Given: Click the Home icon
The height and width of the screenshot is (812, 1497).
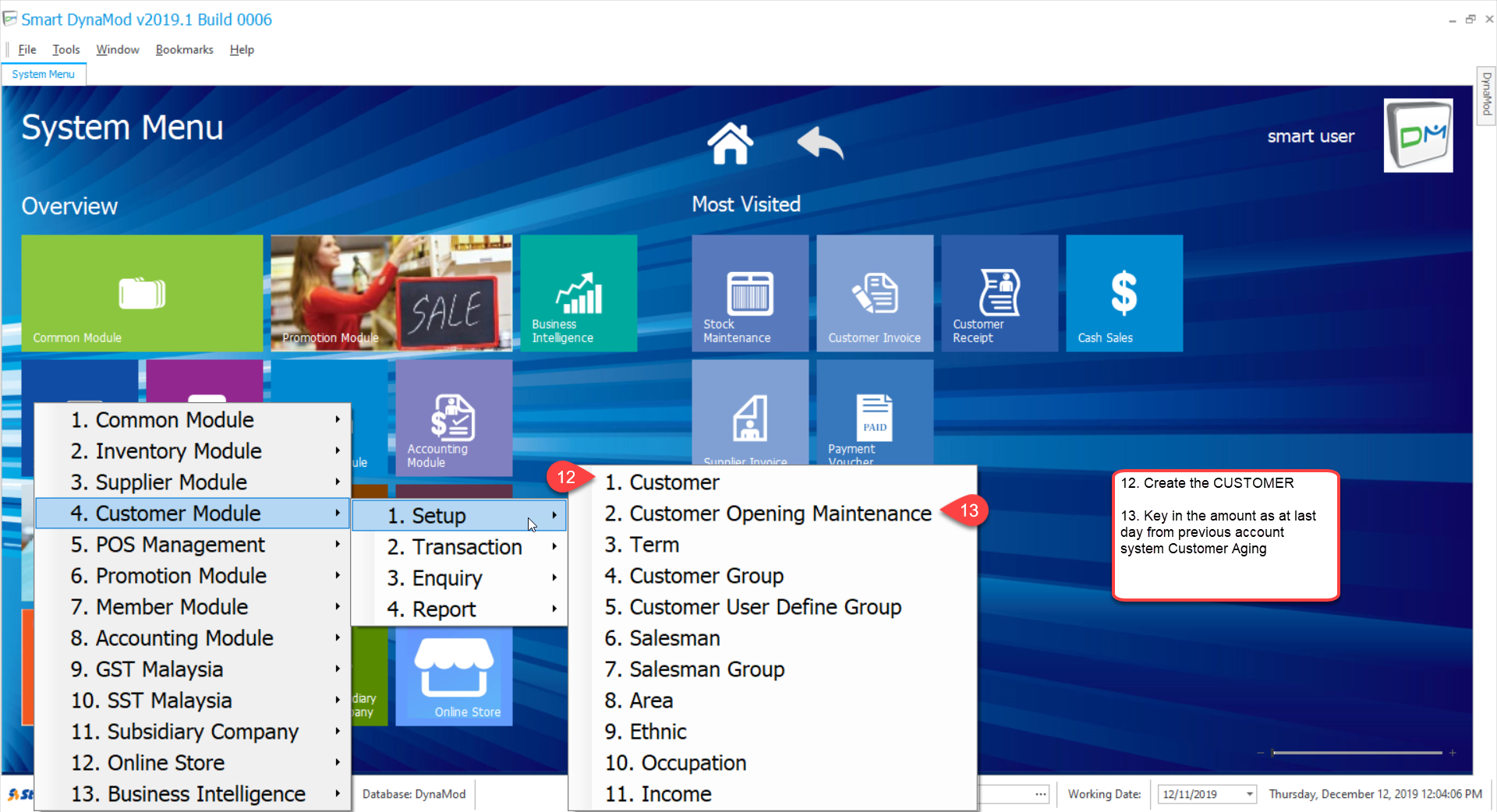Looking at the screenshot, I should coord(730,143).
